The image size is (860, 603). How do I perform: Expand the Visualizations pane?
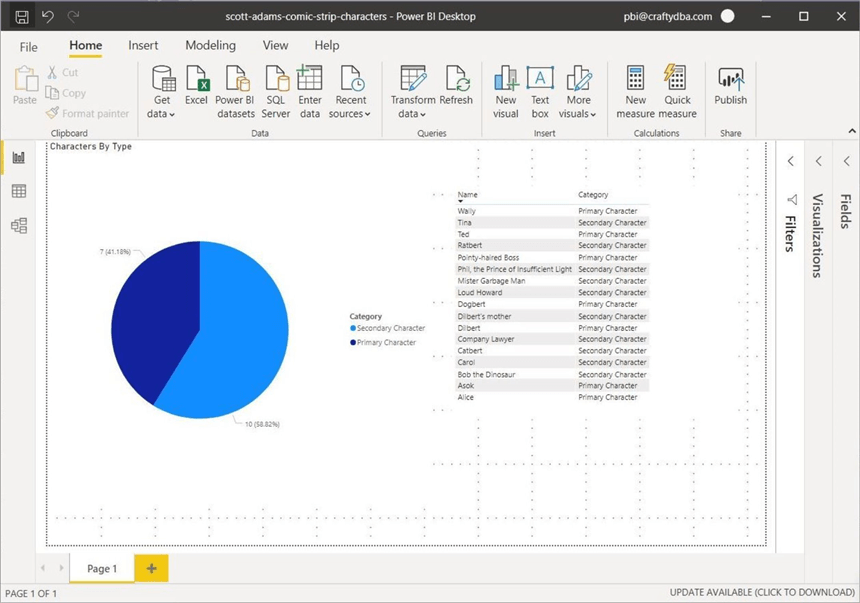click(x=818, y=161)
